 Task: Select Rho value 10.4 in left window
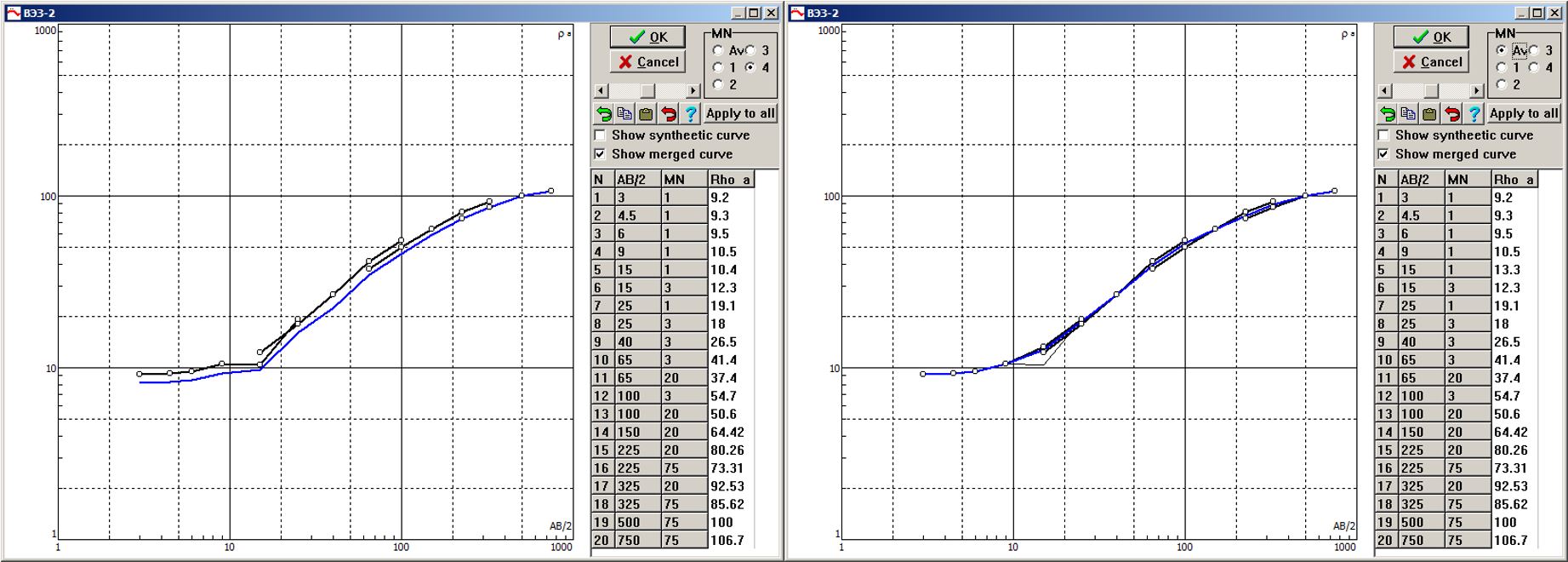tap(731, 269)
